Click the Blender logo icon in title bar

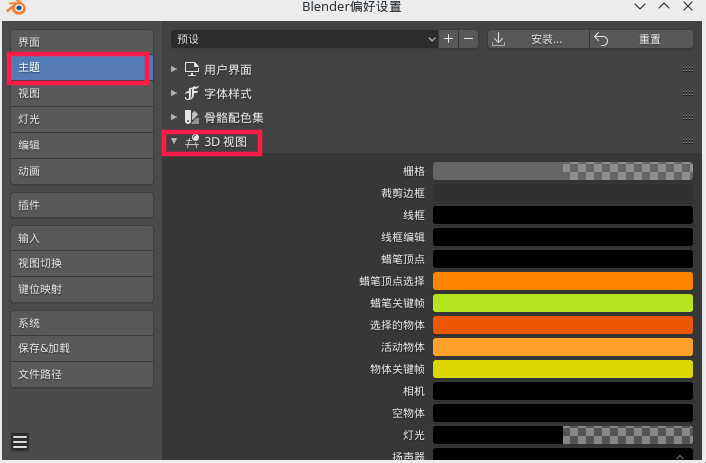[16, 7]
